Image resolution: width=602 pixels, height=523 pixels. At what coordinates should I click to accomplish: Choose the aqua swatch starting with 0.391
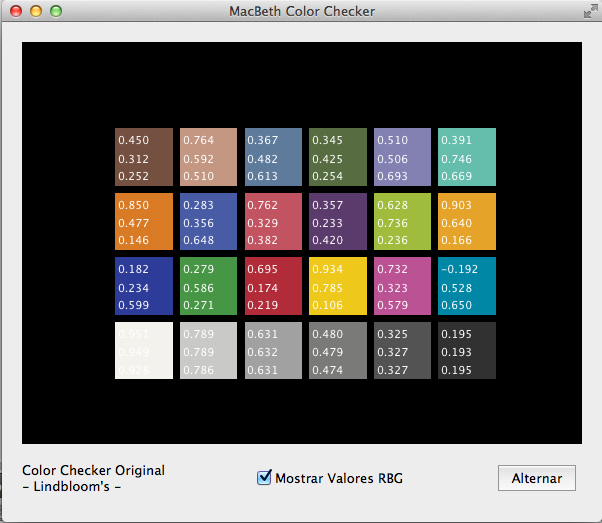click(467, 157)
